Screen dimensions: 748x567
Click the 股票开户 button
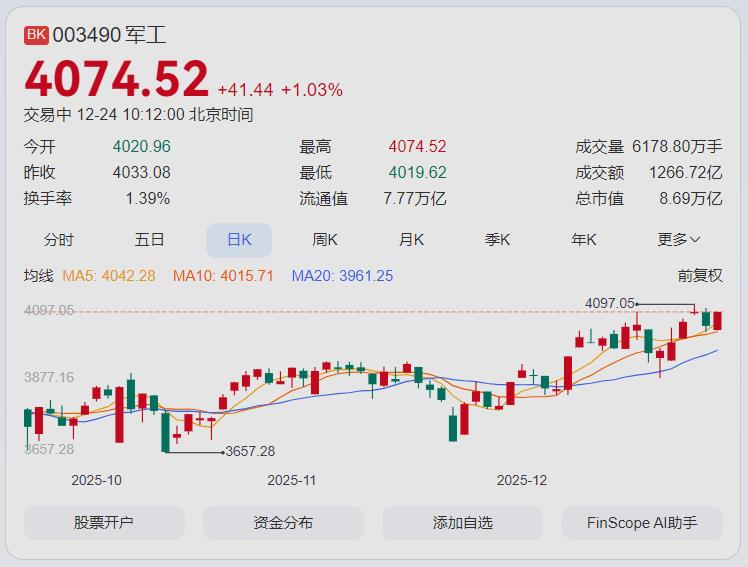[104, 522]
